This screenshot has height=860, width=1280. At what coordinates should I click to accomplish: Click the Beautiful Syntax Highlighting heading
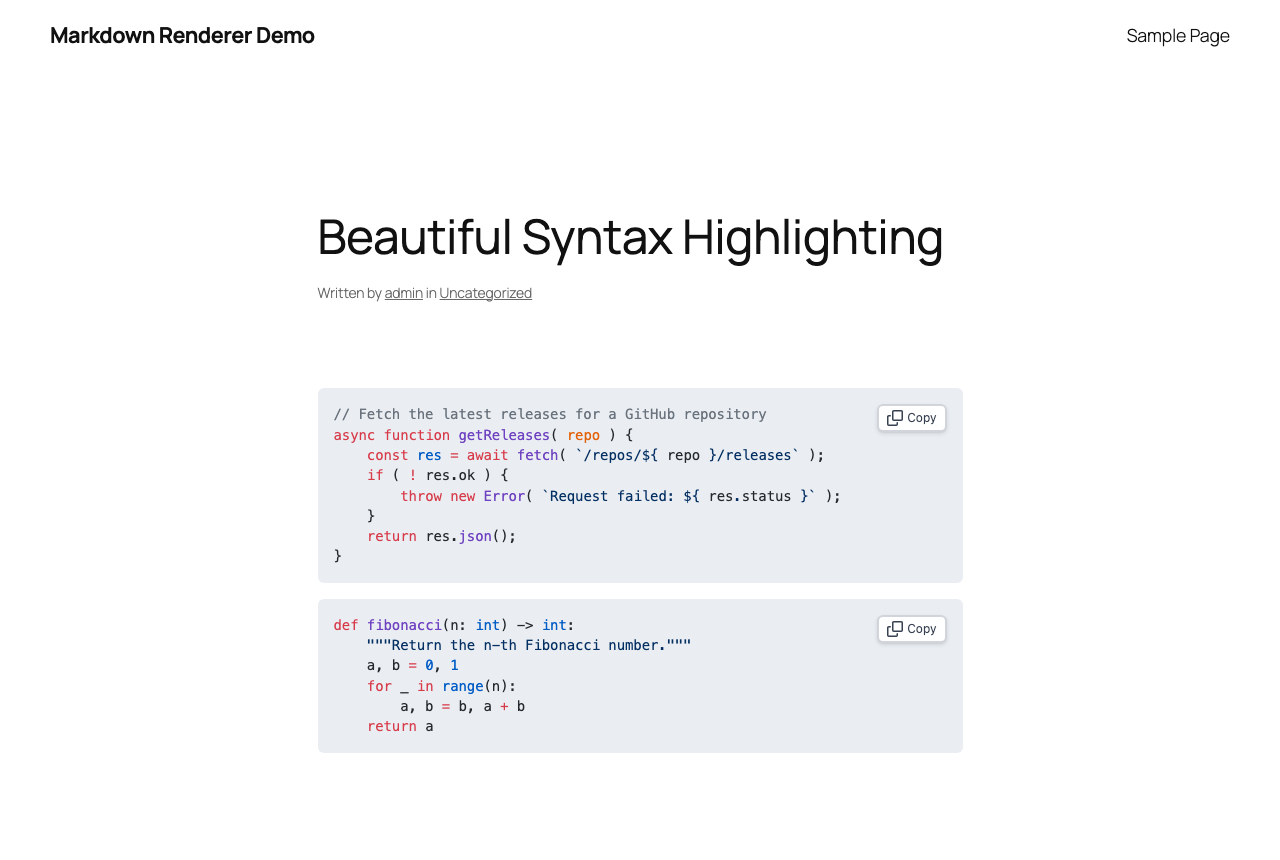(x=630, y=237)
